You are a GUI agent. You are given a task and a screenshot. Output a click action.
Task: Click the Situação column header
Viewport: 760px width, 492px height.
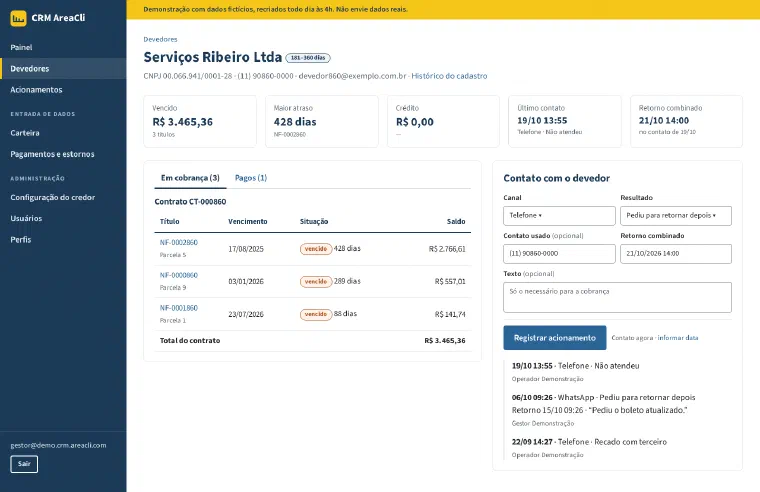tap(314, 222)
